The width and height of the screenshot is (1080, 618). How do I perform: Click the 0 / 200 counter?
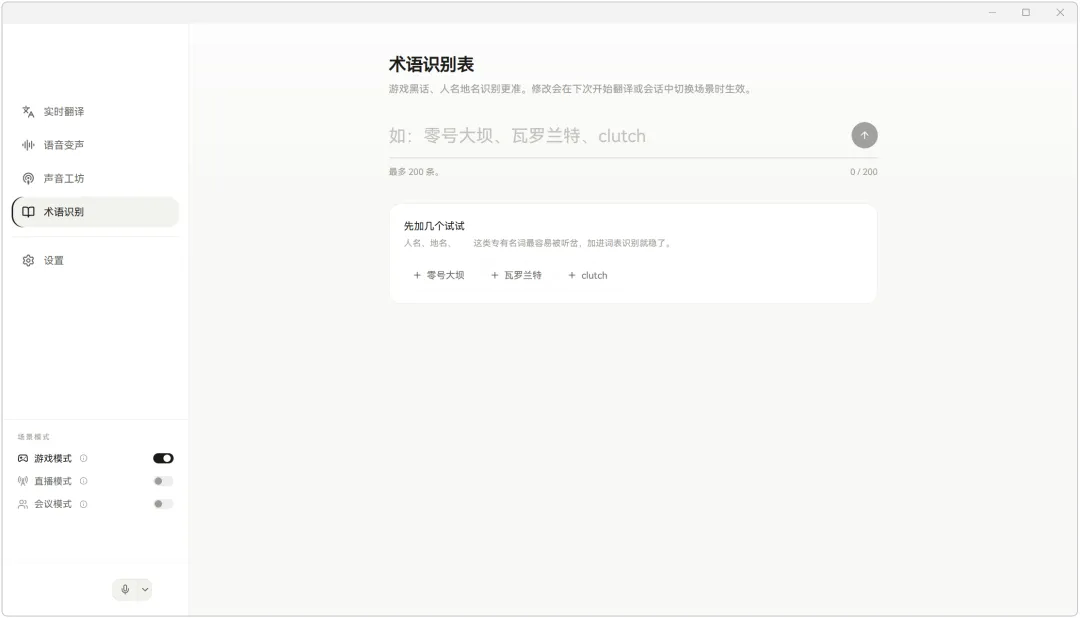[864, 172]
